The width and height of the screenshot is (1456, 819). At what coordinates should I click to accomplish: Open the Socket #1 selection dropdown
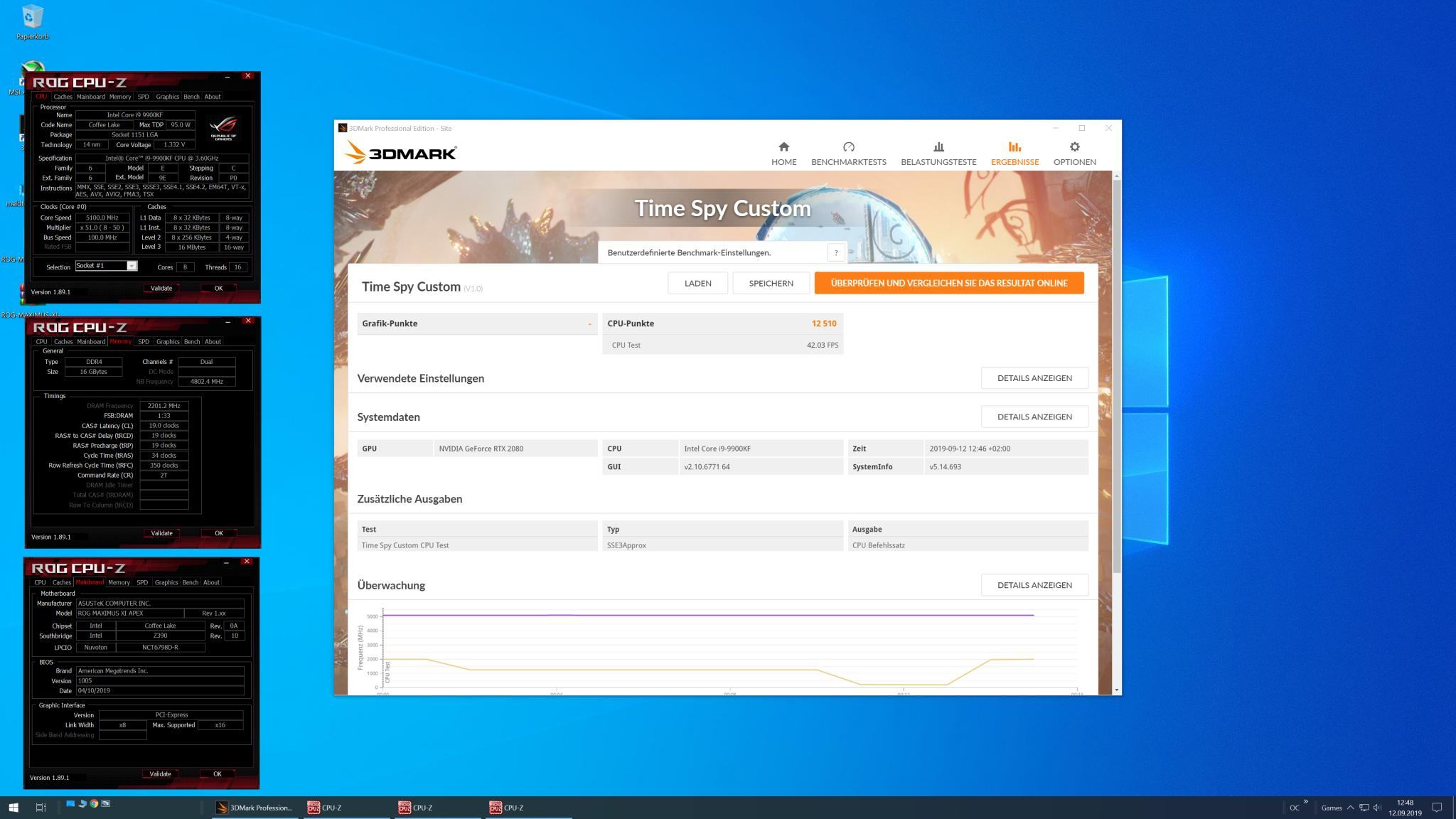(x=132, y=266)
